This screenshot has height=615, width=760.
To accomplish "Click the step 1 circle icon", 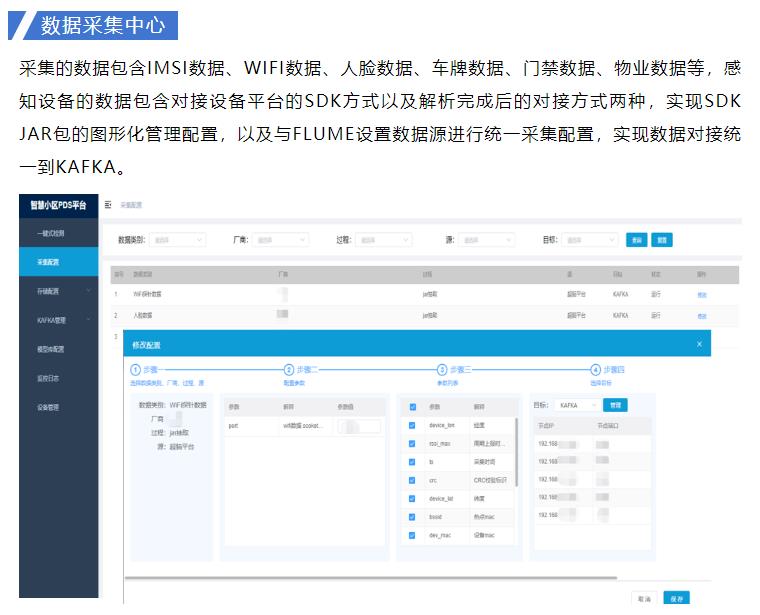I will (136, 370).
